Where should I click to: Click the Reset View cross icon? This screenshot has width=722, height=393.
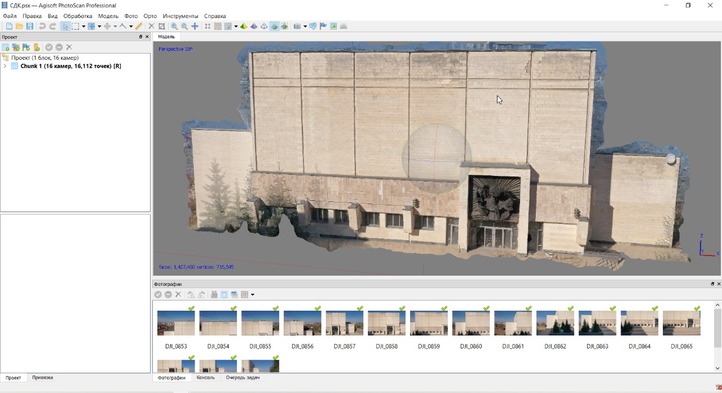195,26
